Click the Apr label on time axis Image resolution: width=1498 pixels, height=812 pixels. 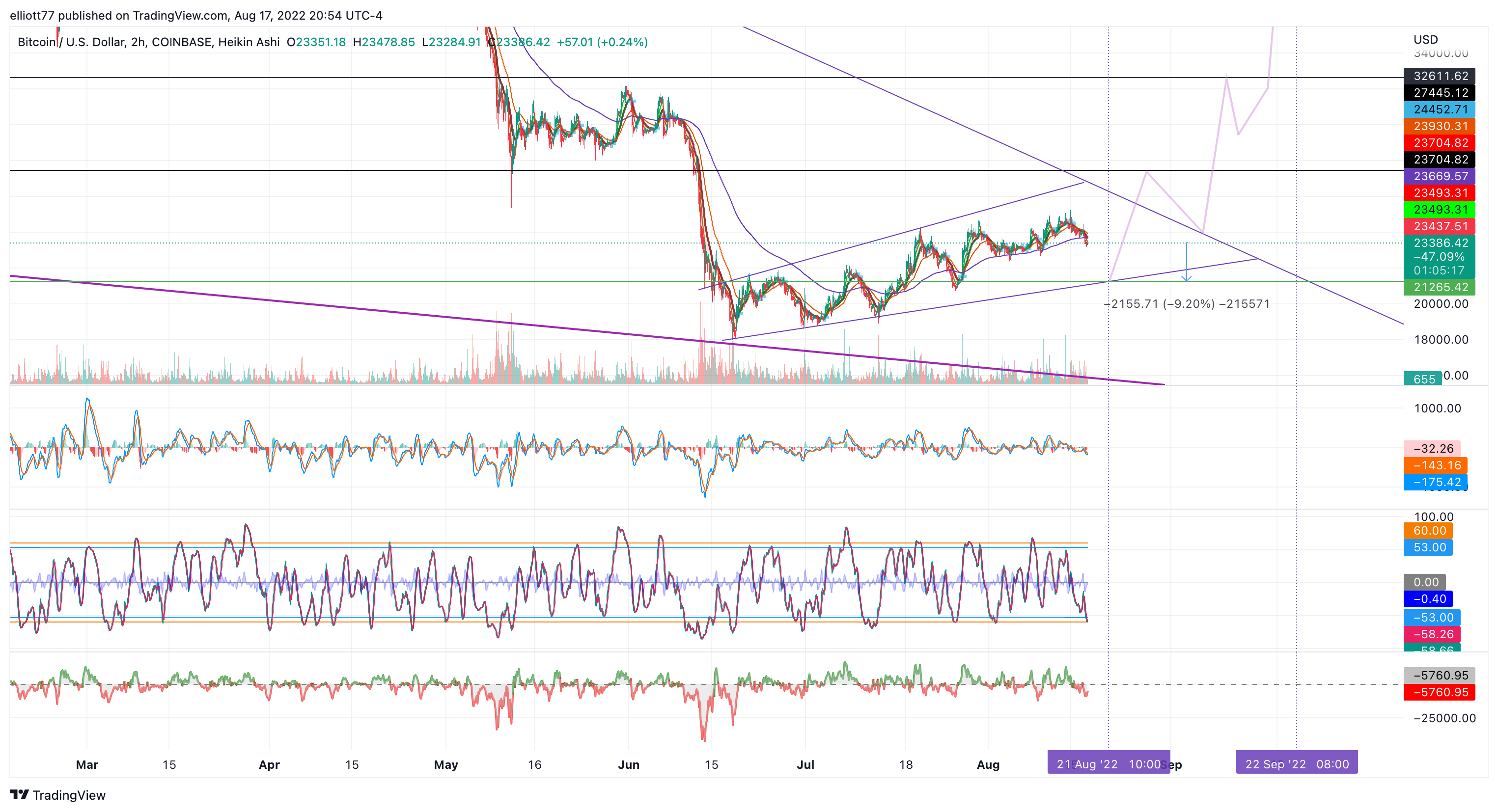pyautogui.click(x=269, y=765)
